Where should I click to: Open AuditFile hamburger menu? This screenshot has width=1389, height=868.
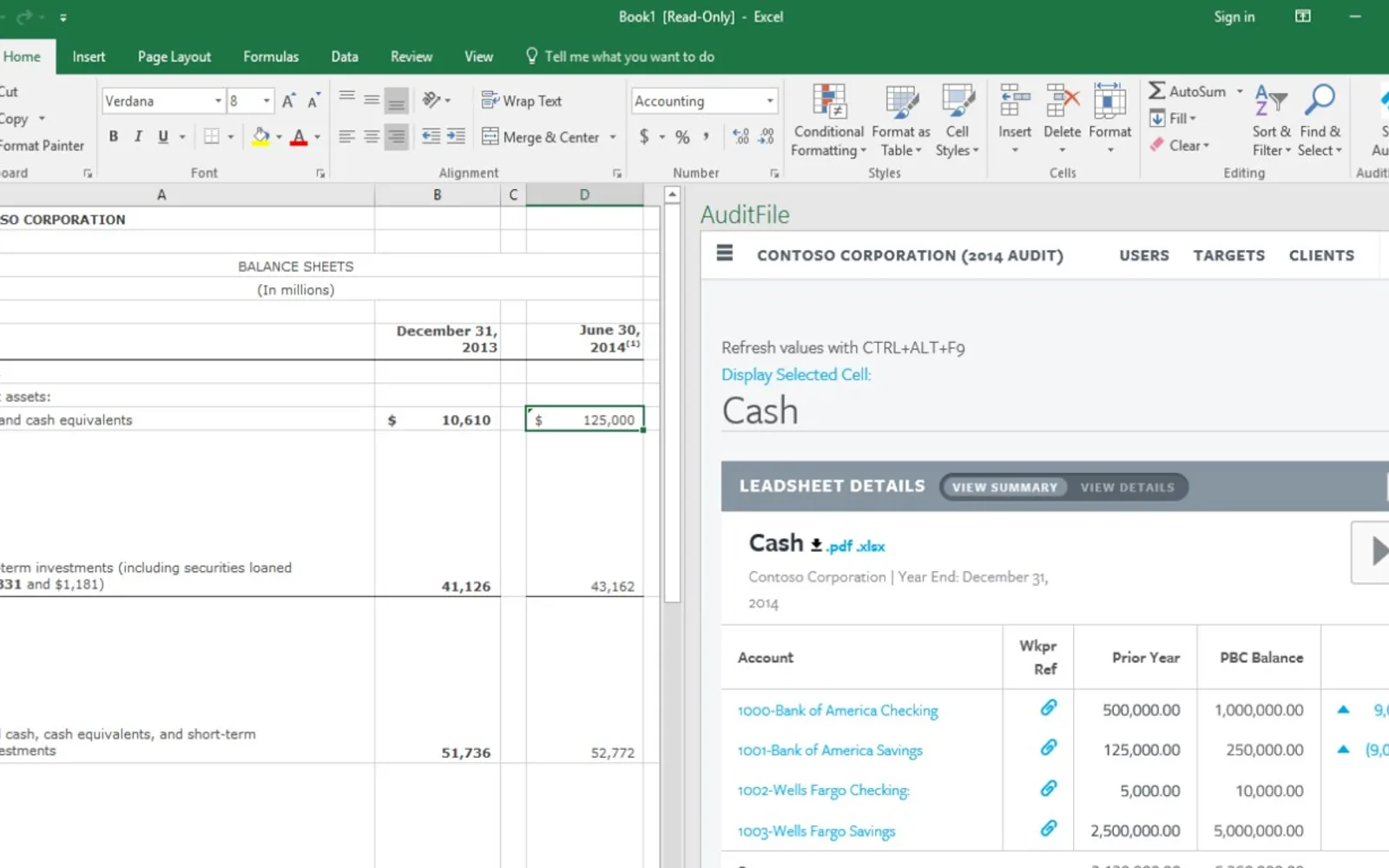[725, 253]
